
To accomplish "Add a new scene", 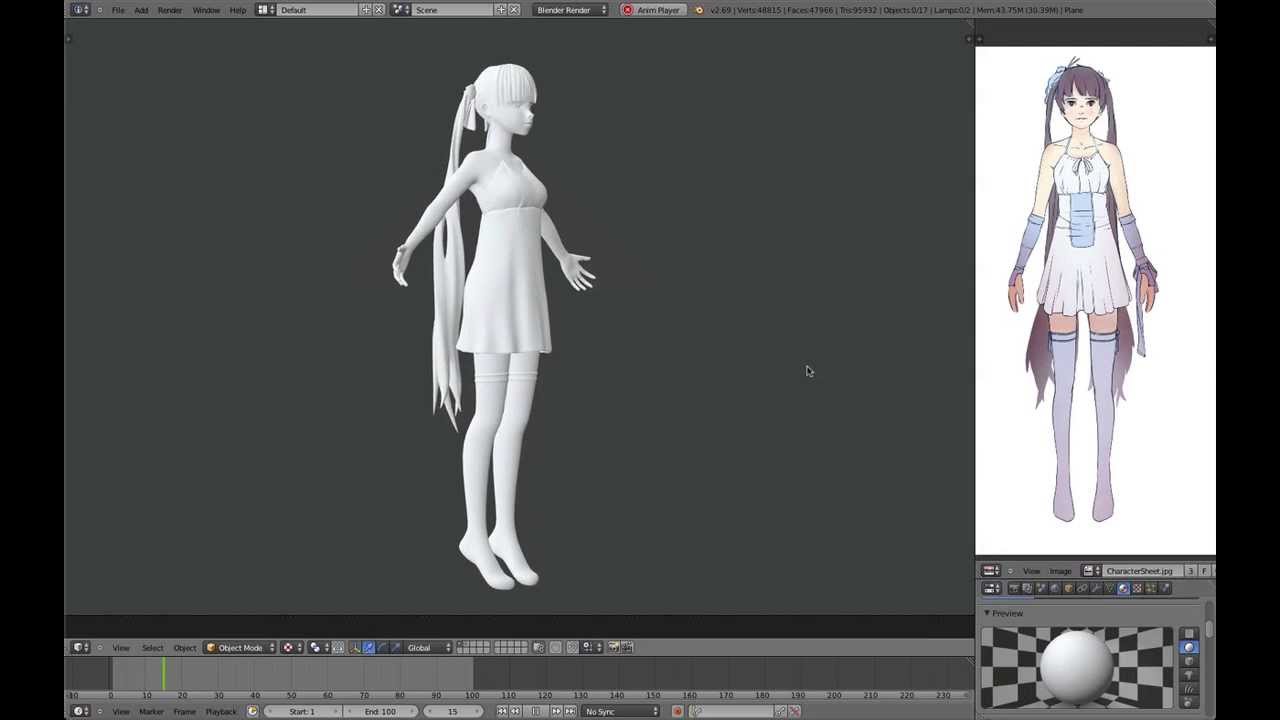I will point(501,10).
